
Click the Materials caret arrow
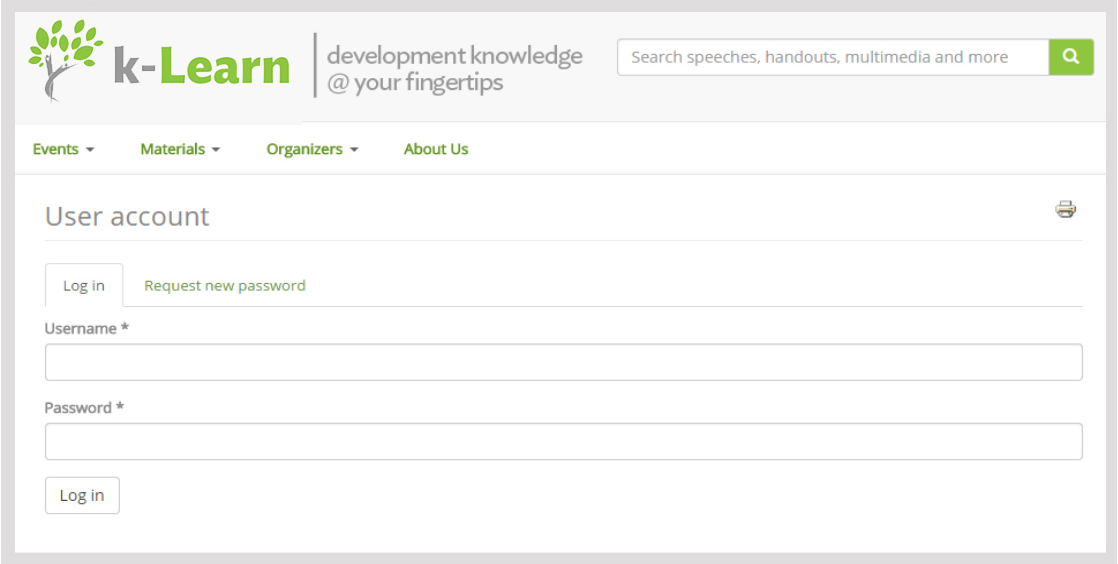click(215, 150)
